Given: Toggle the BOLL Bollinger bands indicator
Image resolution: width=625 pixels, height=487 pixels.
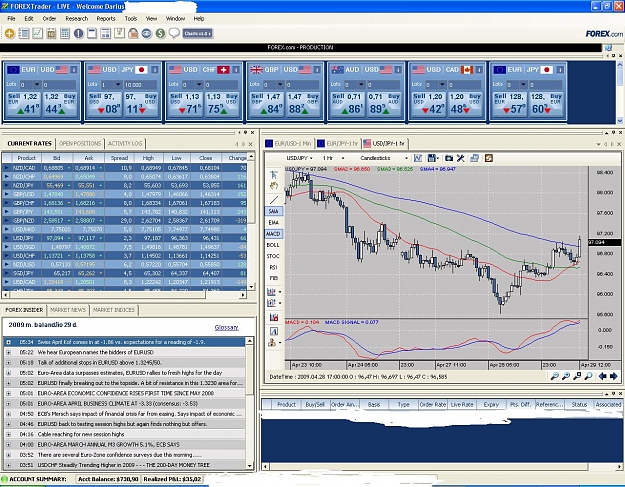Looking at the screenshot, I should [273, 245].
